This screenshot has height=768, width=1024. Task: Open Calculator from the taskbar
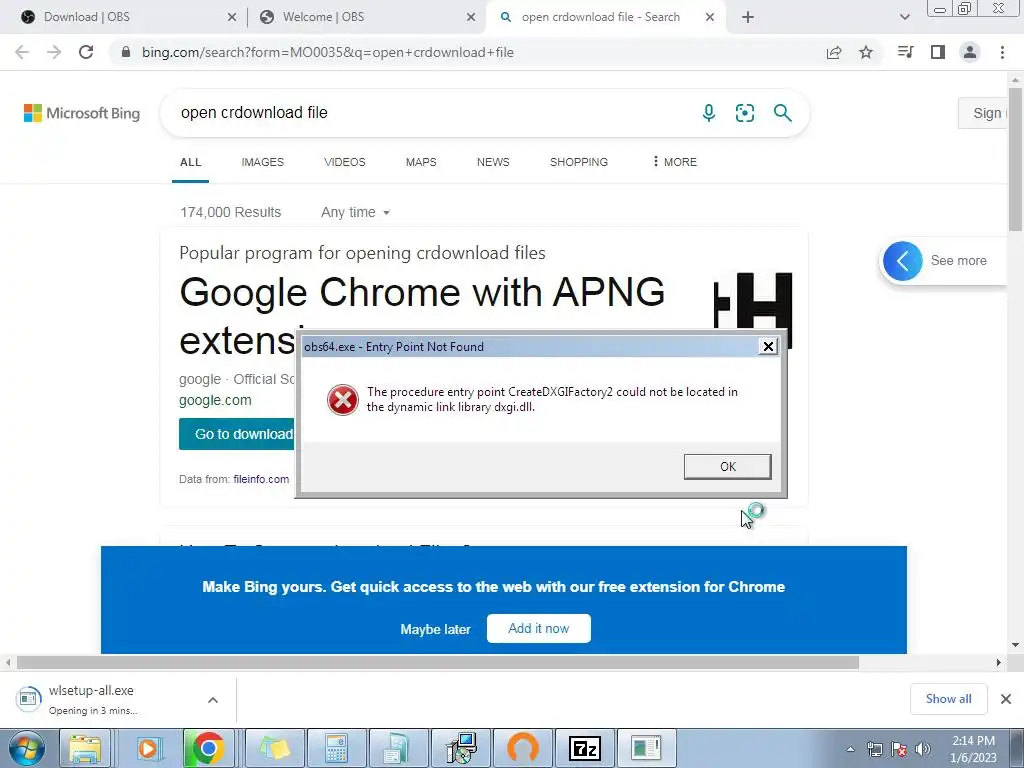pos(336,748)
